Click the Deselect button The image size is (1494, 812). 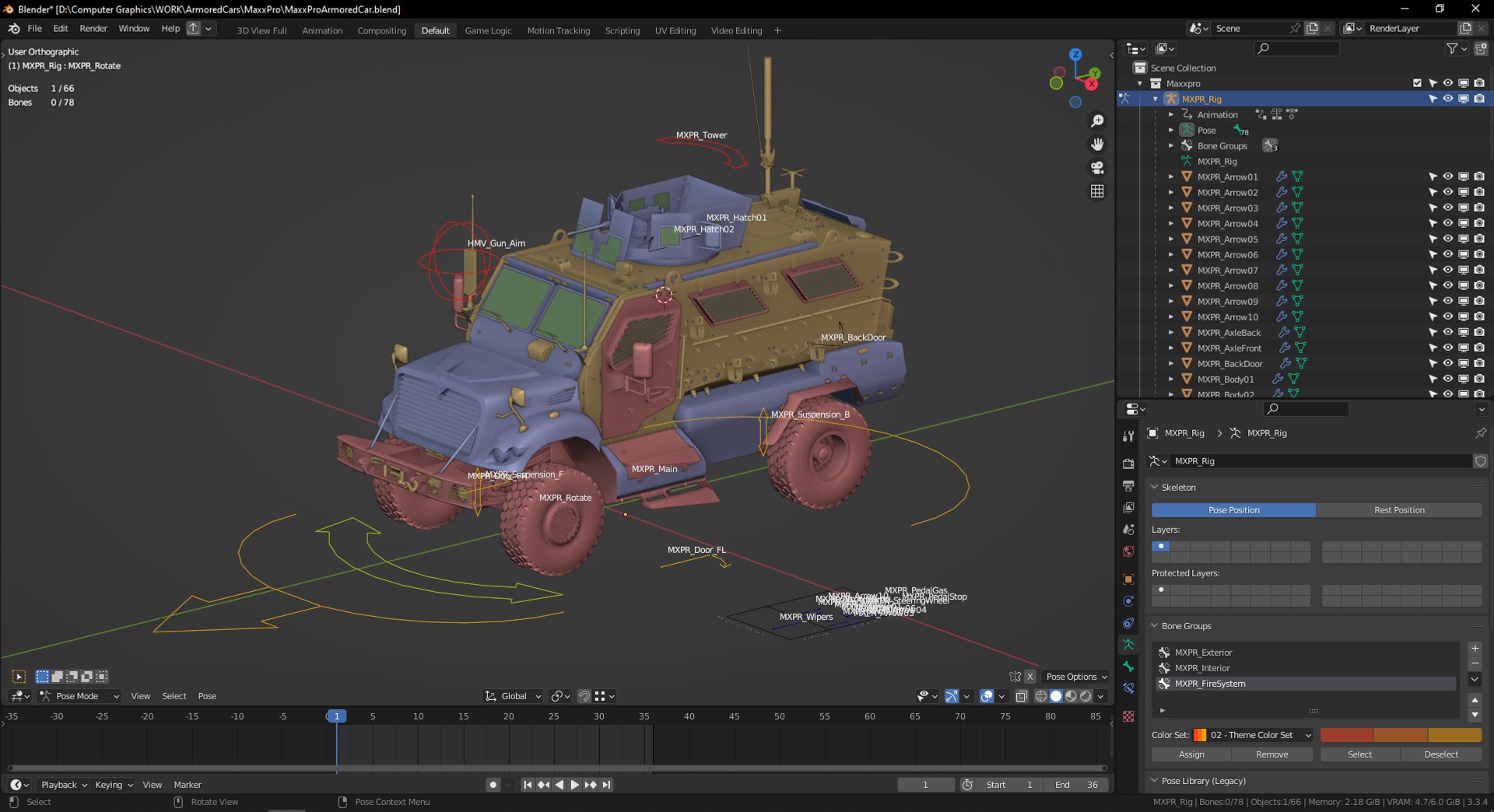1441,754
